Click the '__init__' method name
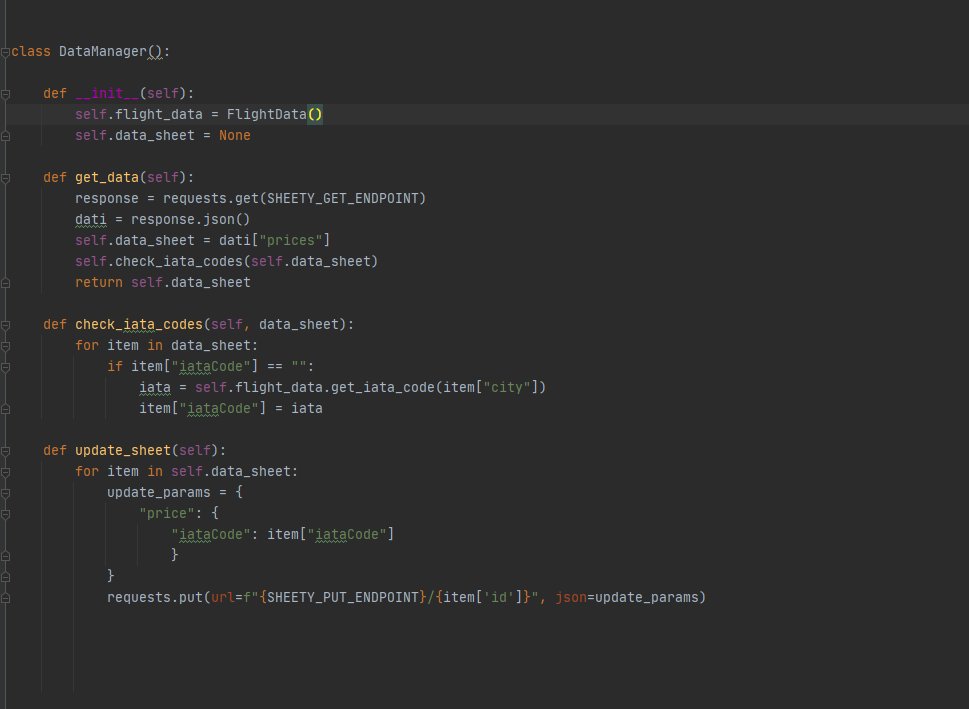 click(x=107, y=93)
